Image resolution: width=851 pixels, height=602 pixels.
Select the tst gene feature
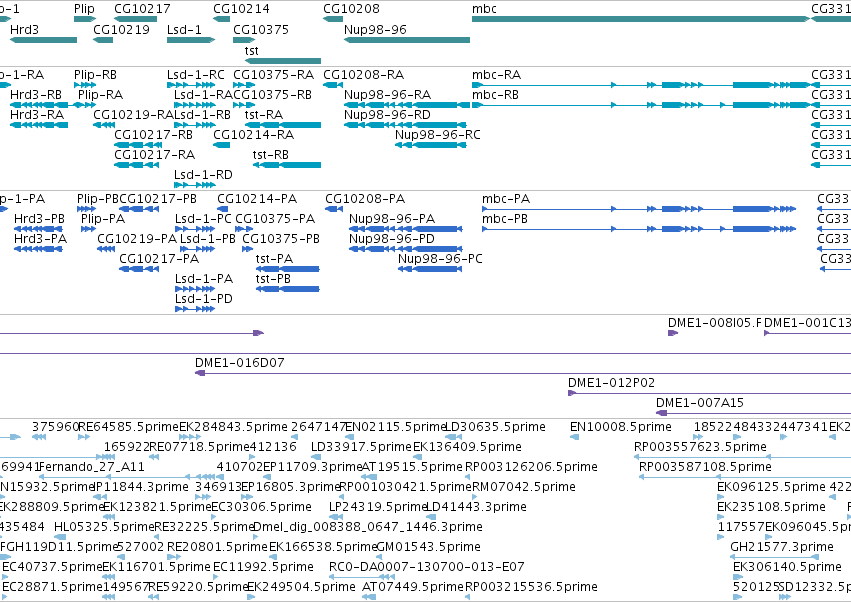click(x=283, y=61)
